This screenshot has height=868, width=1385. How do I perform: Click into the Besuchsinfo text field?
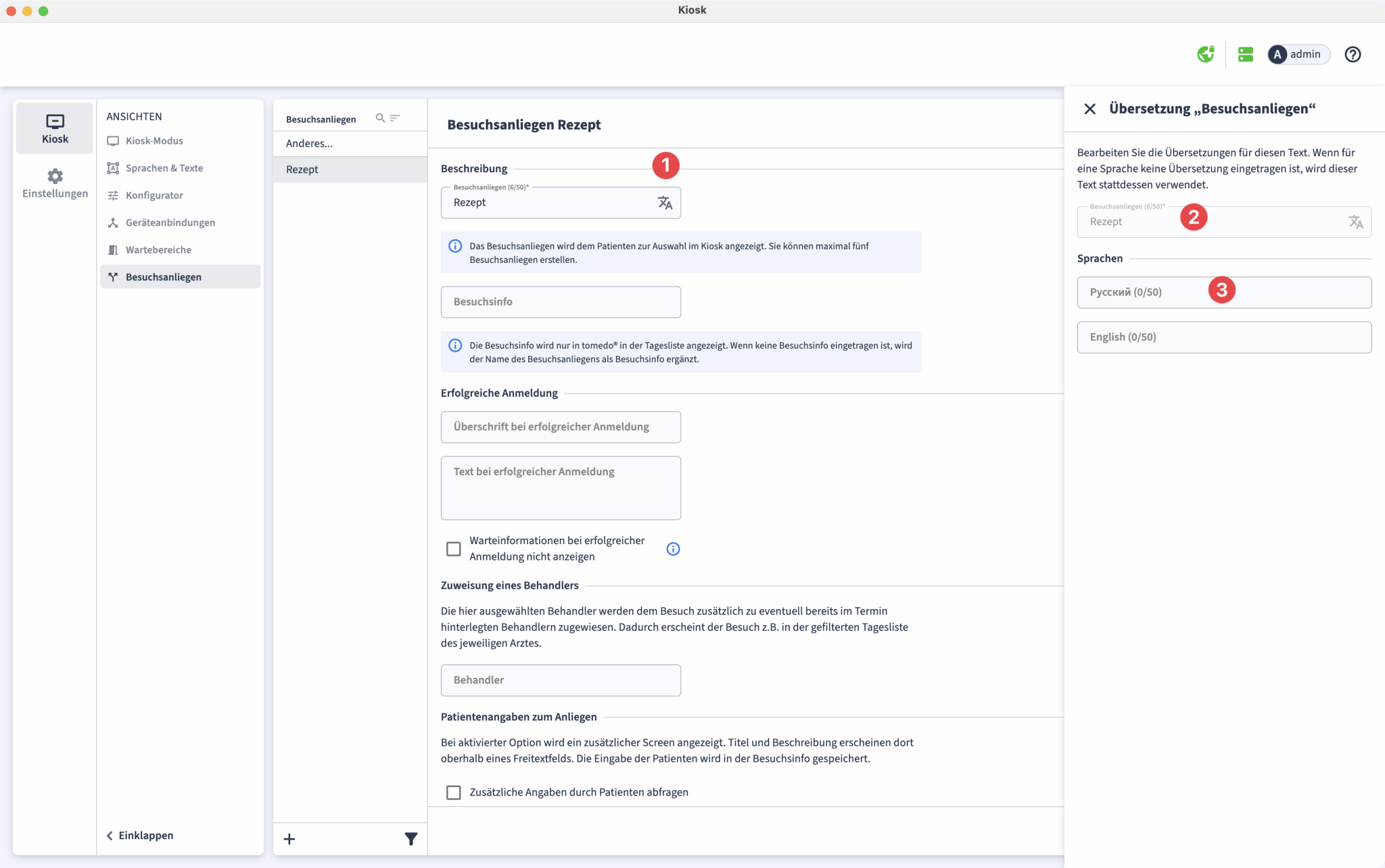tap(560, 302)
